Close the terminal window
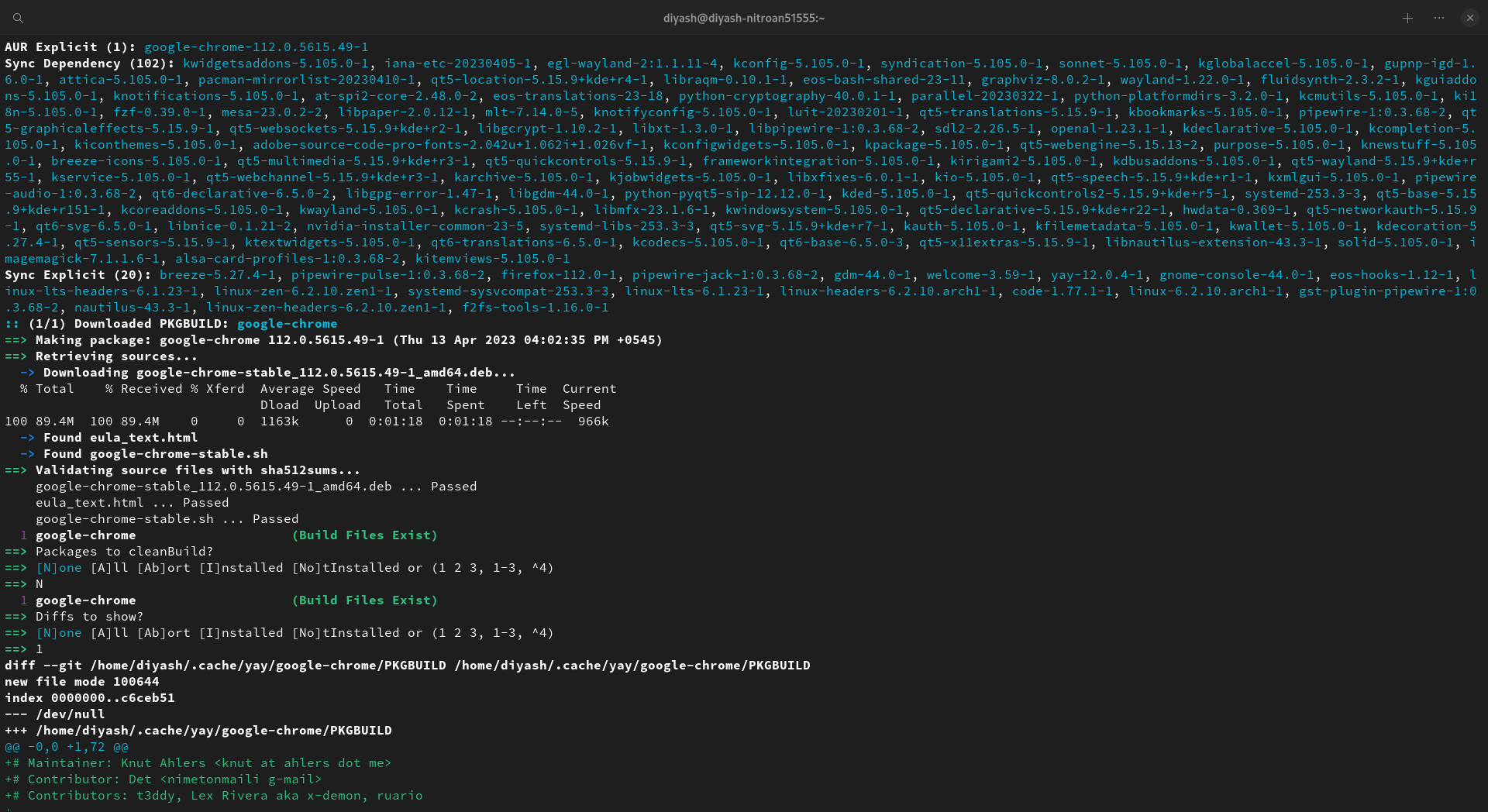Screen dimensions: 1488x812 click(1470, 18)
